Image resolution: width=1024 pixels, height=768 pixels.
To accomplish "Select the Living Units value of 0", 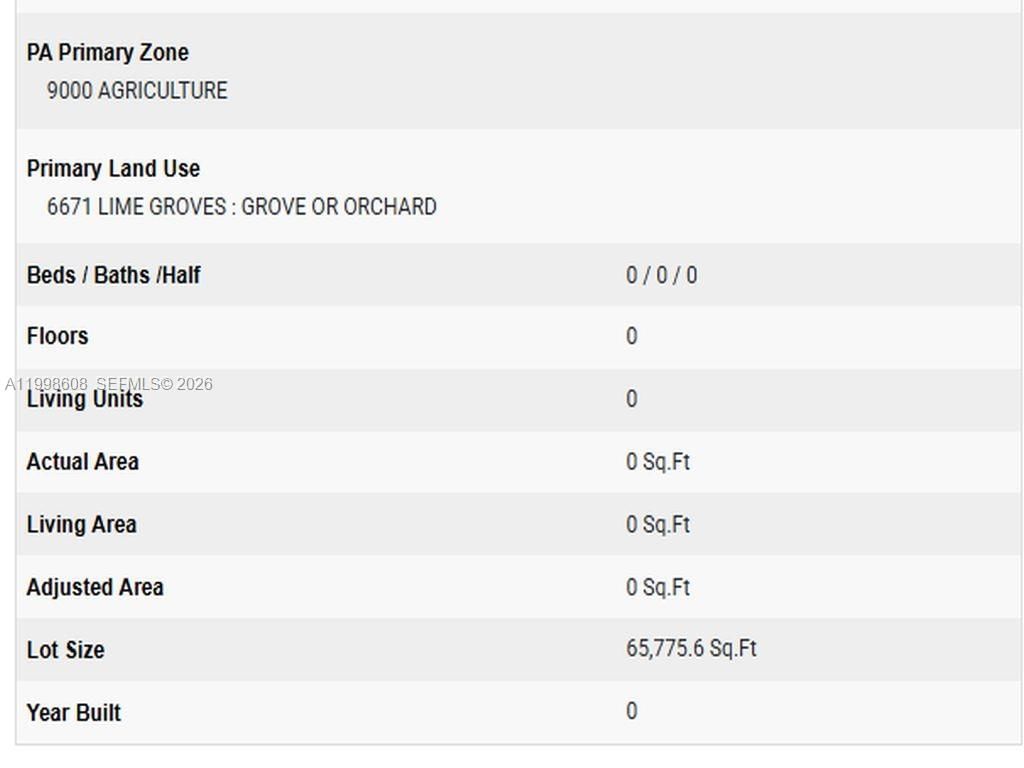I will coord(631,399).
